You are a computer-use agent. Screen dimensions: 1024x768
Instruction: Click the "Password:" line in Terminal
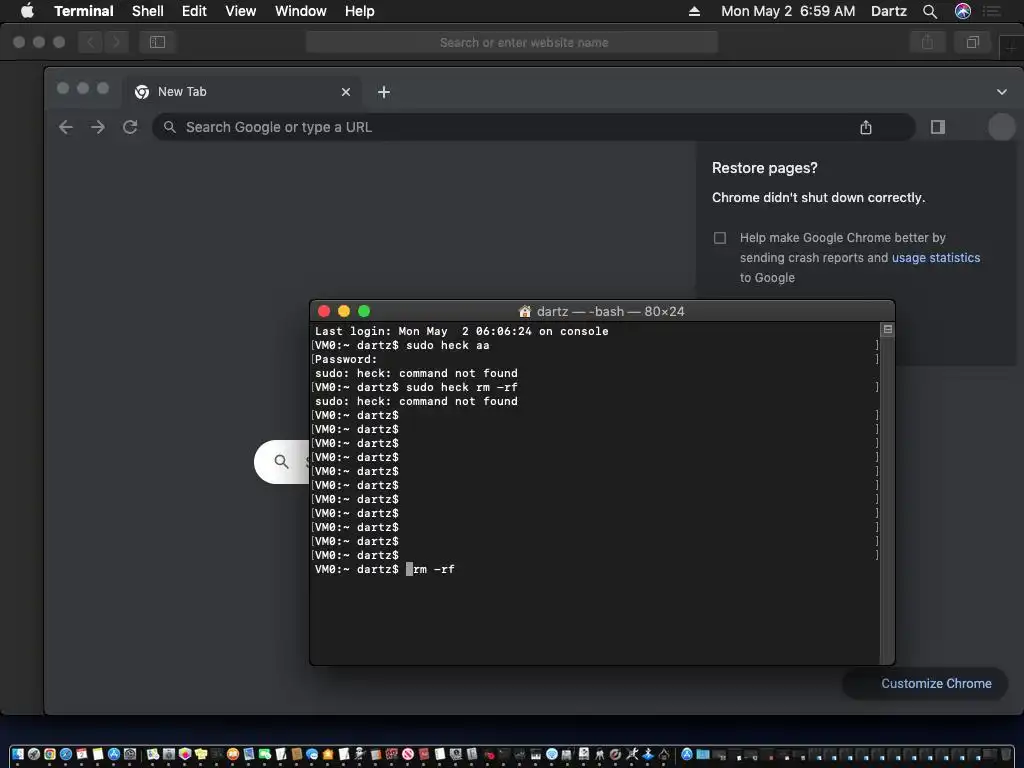pos(345,359)
